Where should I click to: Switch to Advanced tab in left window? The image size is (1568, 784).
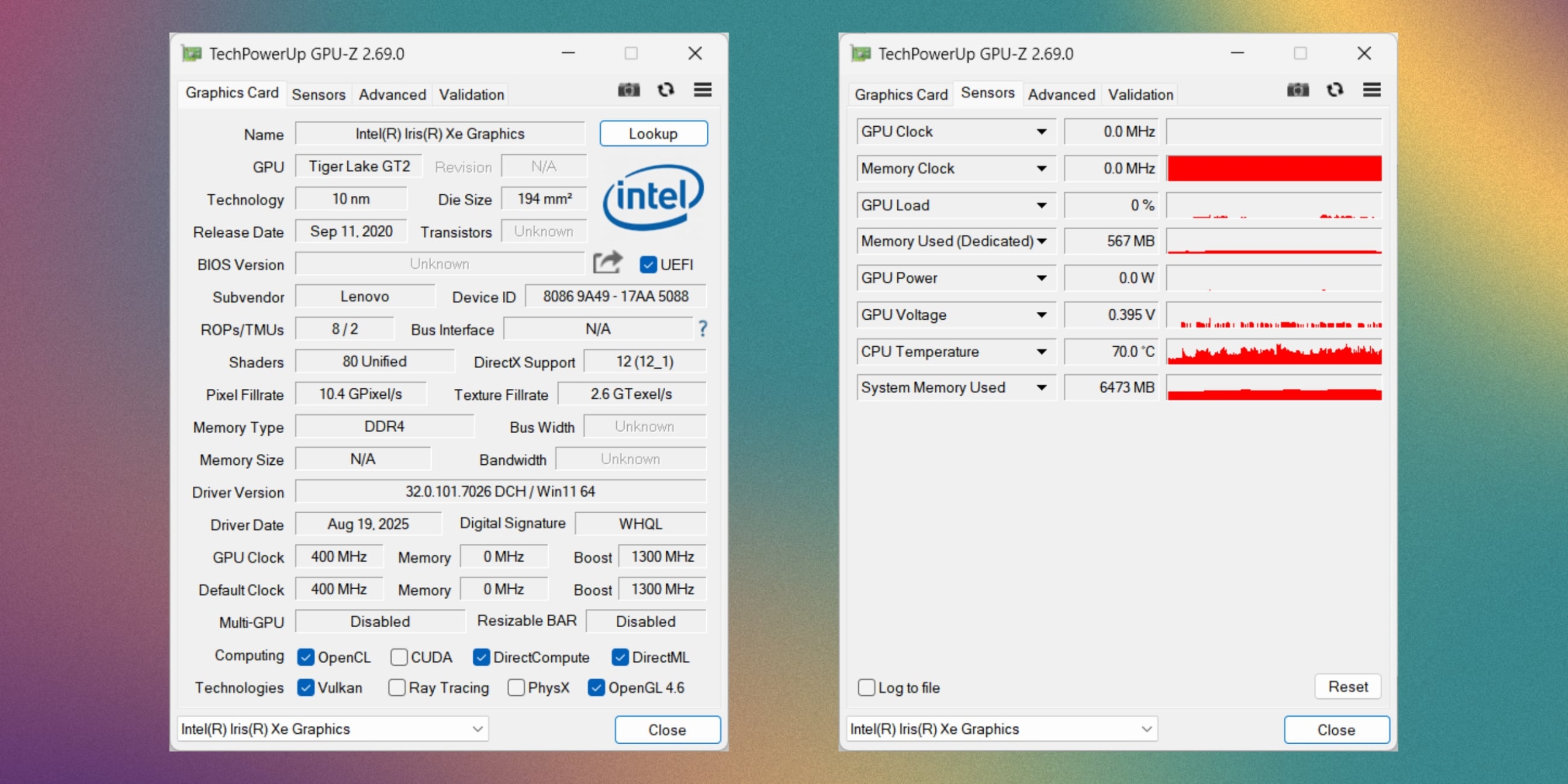click(392, 95)
